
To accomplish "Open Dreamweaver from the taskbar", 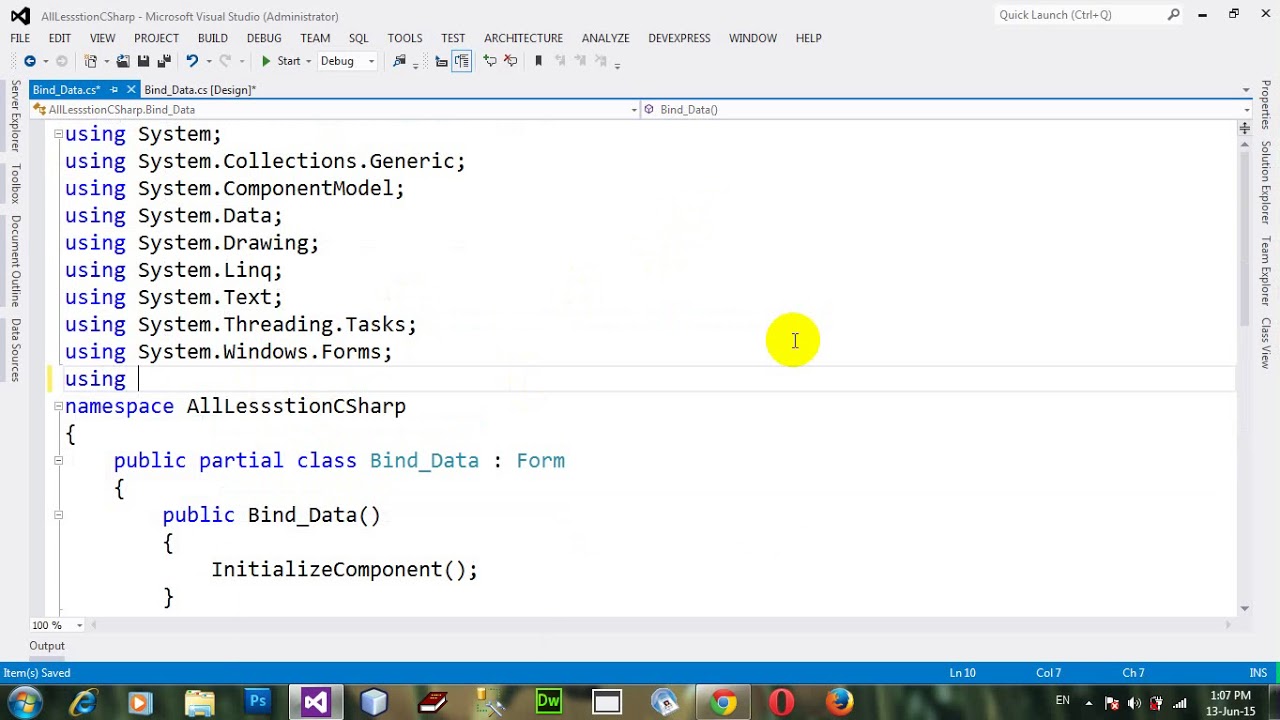I will click(548, 702).
